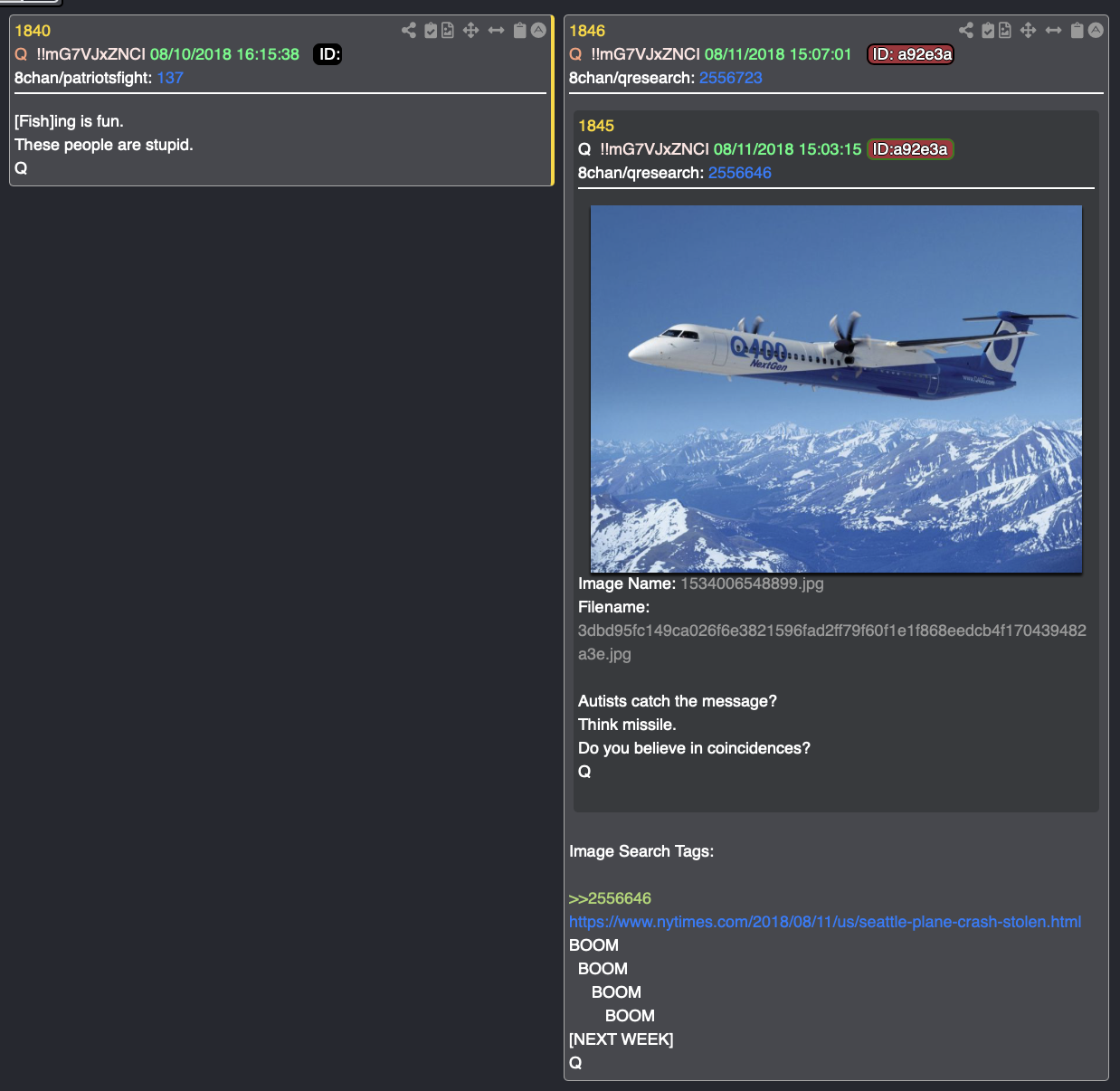Click the image file icon on post 1840
Screen dimensions: 1120x1091
(448, 30)
